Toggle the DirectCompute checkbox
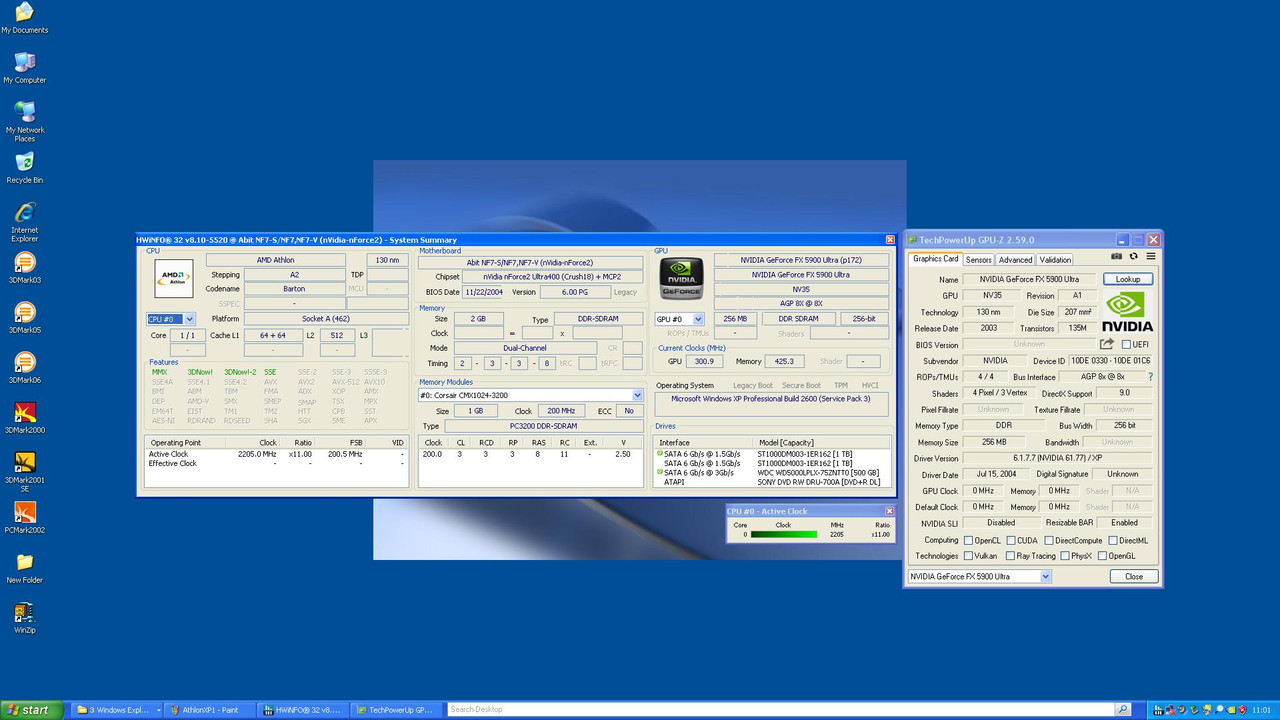This screenshot has width=1280, height=720. [1049, 540]
